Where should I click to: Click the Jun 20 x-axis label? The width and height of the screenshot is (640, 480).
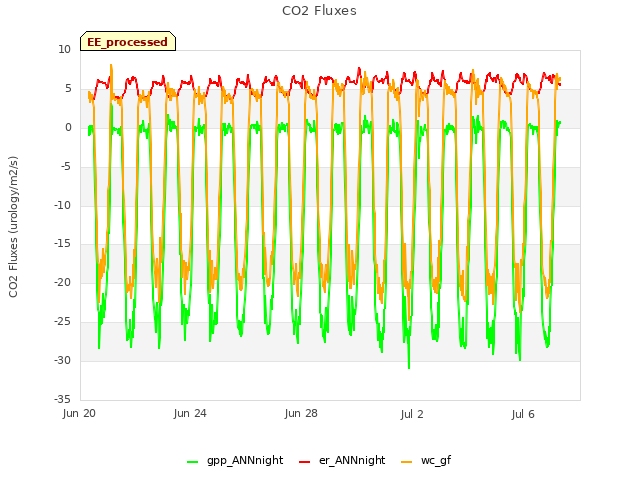(79, 413)
